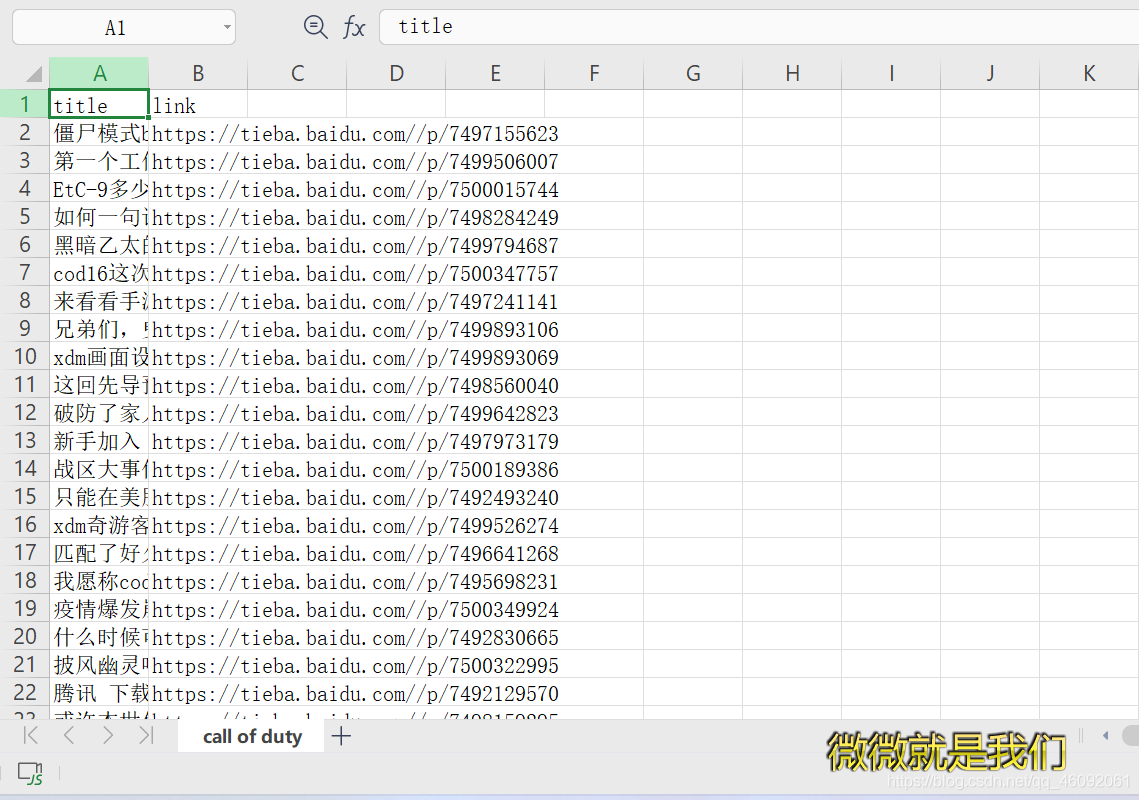Click the link ending 7496641268
Screen dimensions: 1139x800
tap(355, 553)
